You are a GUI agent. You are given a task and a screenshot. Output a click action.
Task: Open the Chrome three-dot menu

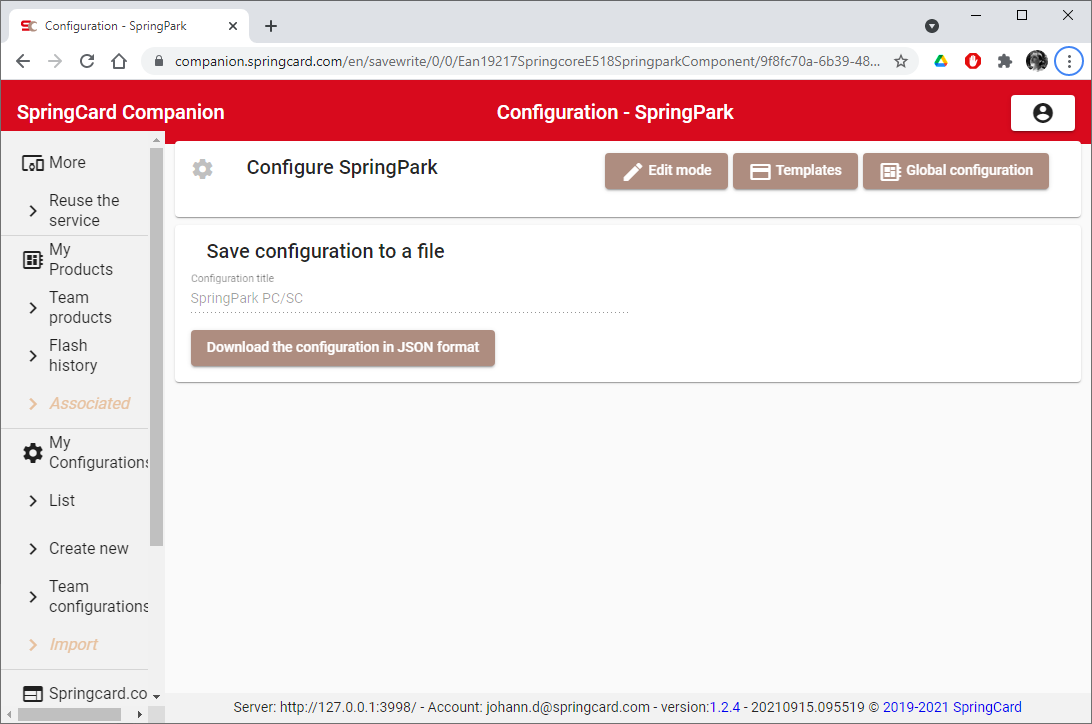tap(1069, 60)
